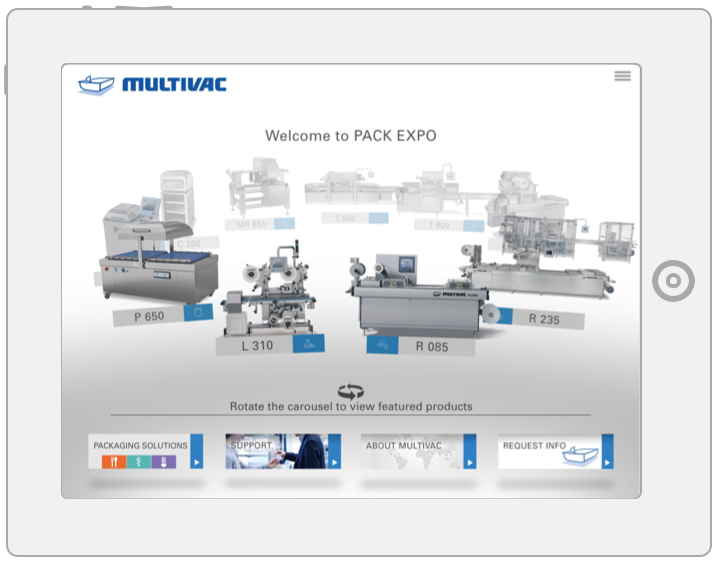Image resolution: width=718 pixels, height=563 pixels.
Task: Click the faded icon beside MR 831
Action: click(x=284, y=223)
